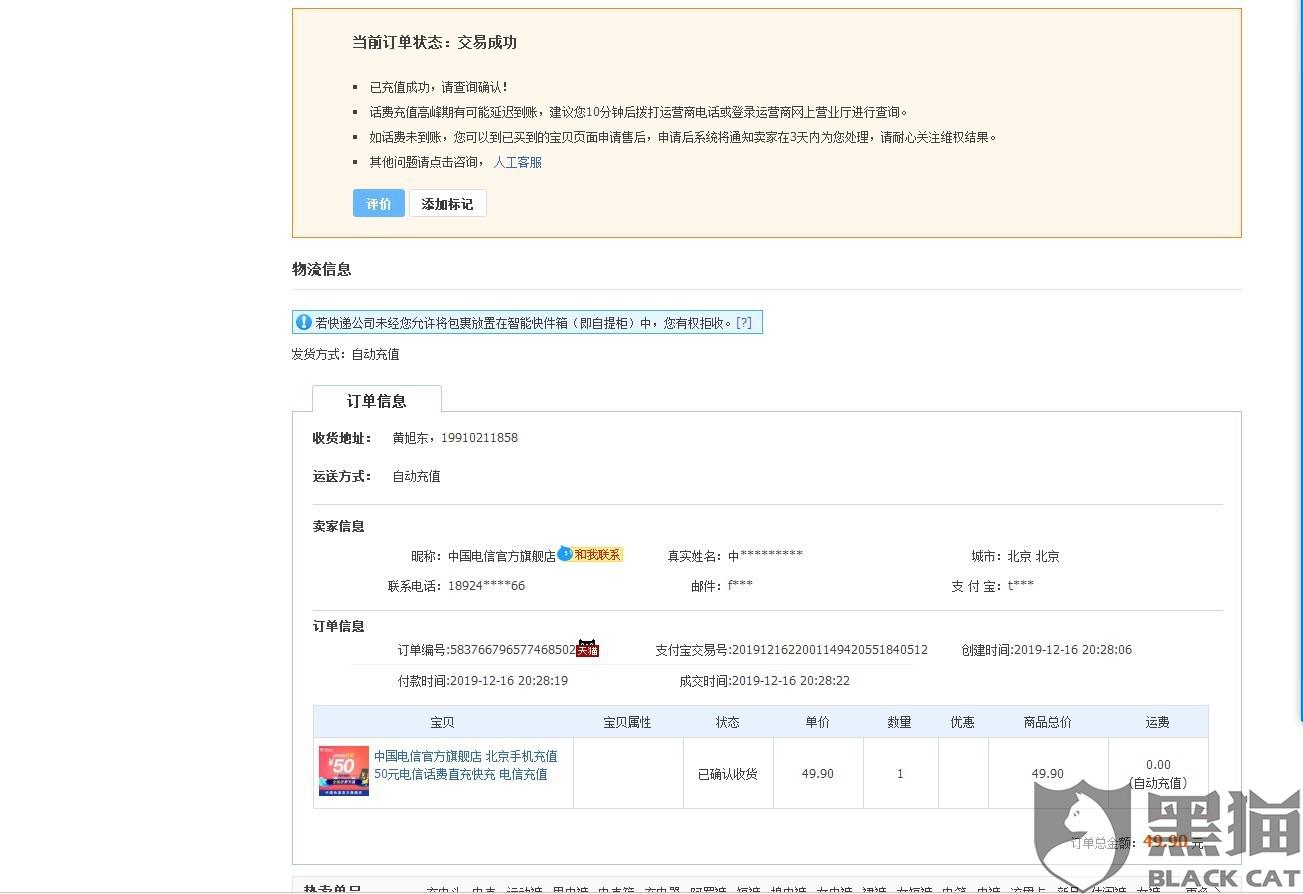
Task: Click the 和我联系 chat icon
Action: [x=590, y=555]
